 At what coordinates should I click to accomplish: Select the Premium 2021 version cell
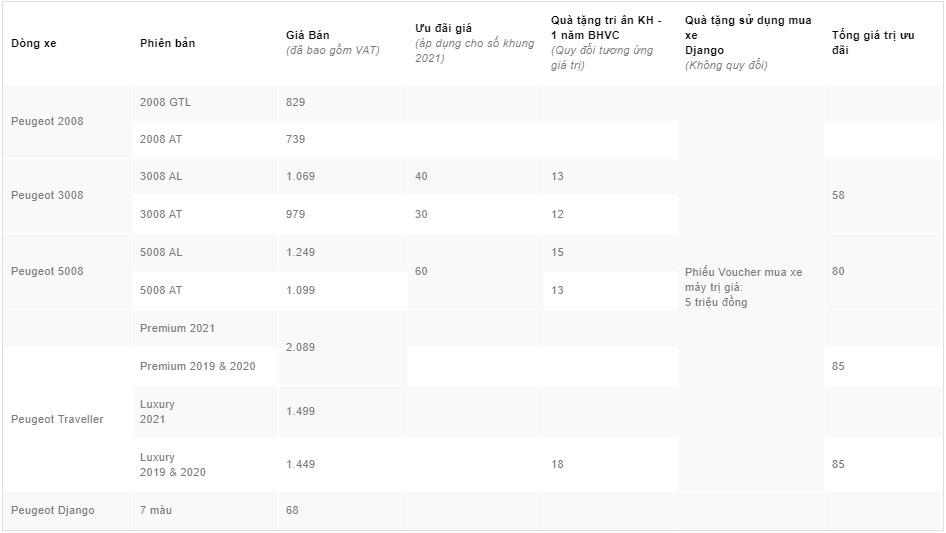[177, 328]
